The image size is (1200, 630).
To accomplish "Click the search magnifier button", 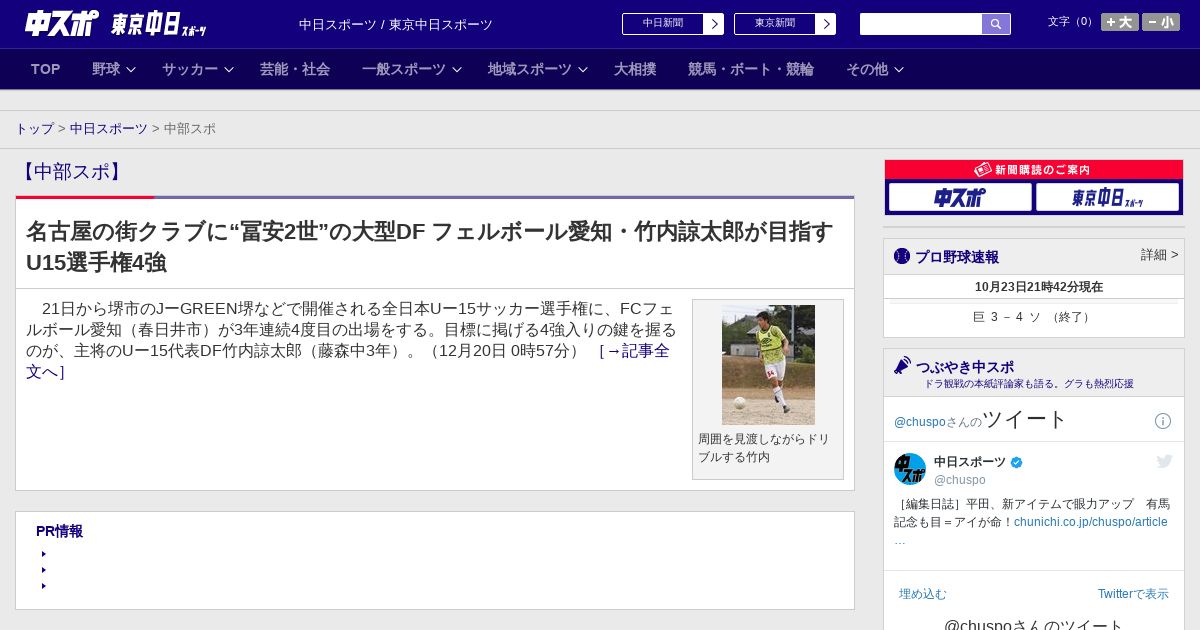I will tap(996, 24).
